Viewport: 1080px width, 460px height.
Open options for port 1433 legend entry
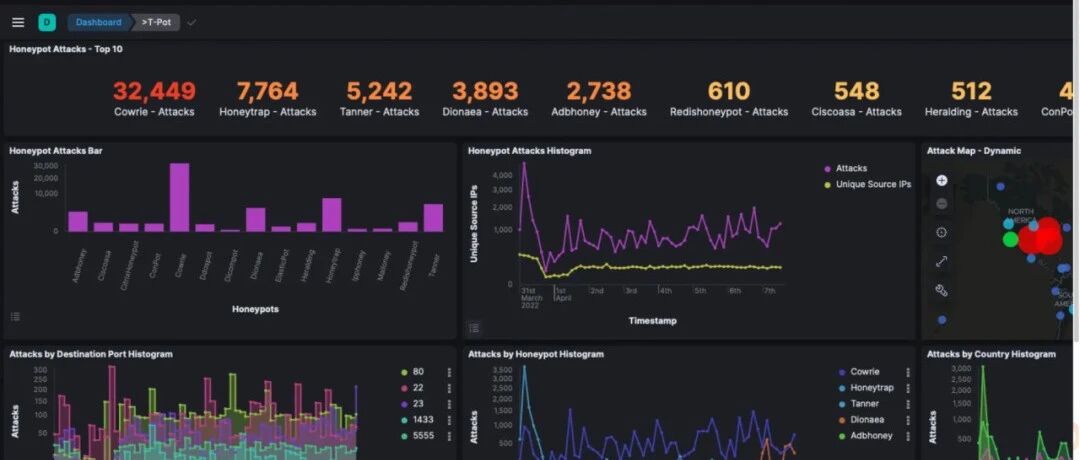[449, 420]
